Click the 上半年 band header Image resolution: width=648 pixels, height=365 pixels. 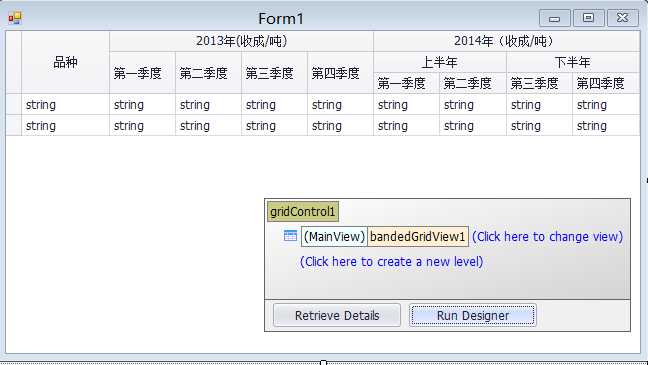pos(440,62)
